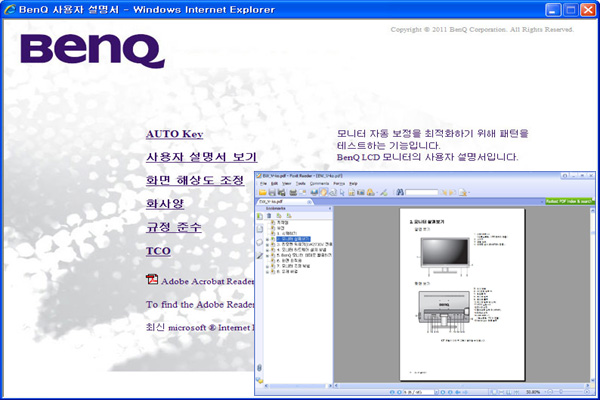Viewport: 600px width, 400px height.
Task: Open the Comments bubble icon in Foxit sidebar
Action: (259, 242)
